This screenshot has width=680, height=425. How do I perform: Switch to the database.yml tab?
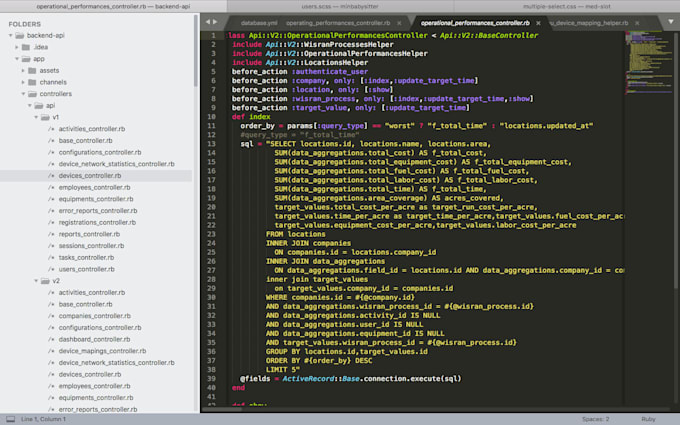[258, 21]
